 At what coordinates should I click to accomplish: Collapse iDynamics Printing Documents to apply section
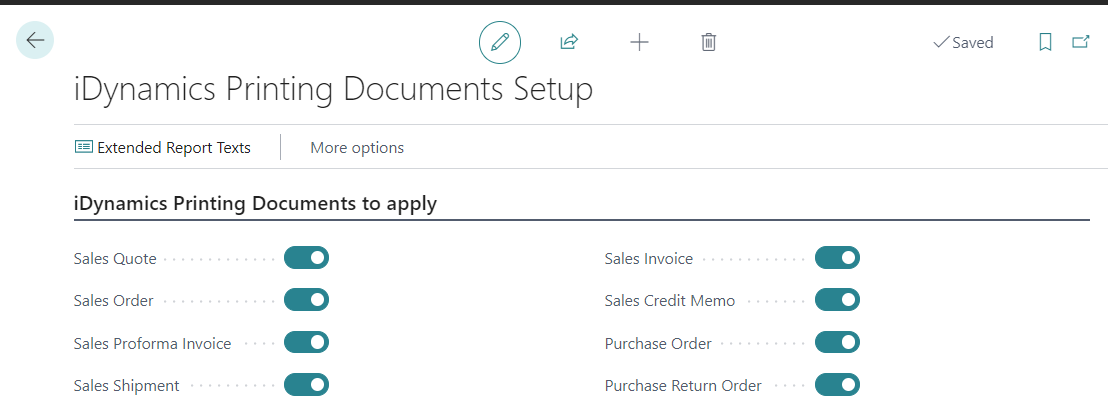255,204
